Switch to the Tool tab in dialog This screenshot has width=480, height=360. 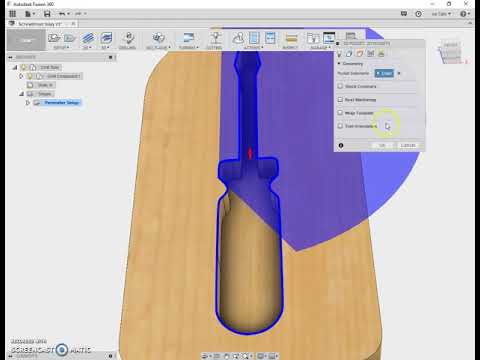340,53
